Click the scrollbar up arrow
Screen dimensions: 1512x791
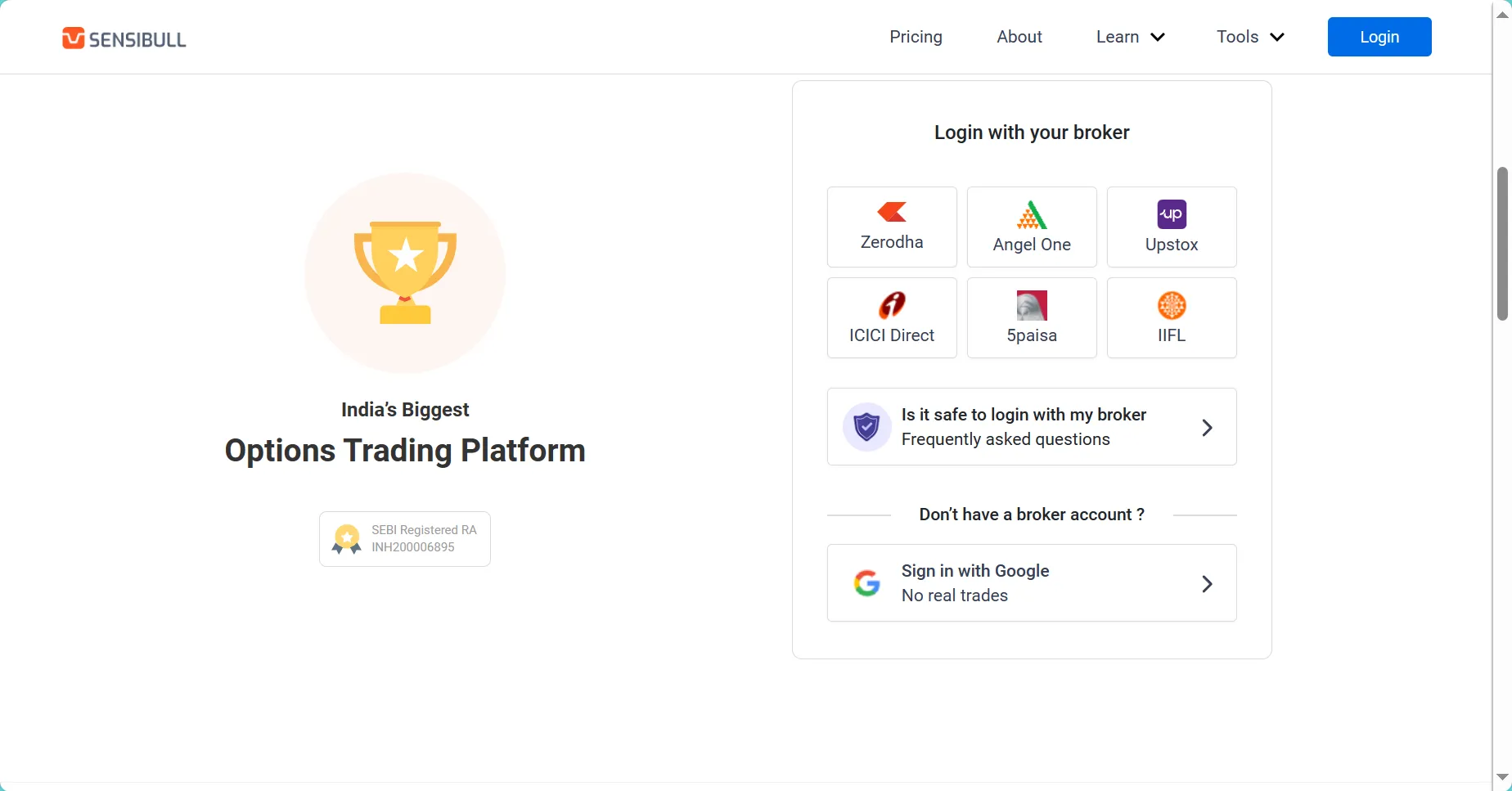(x=1502, y=14)
